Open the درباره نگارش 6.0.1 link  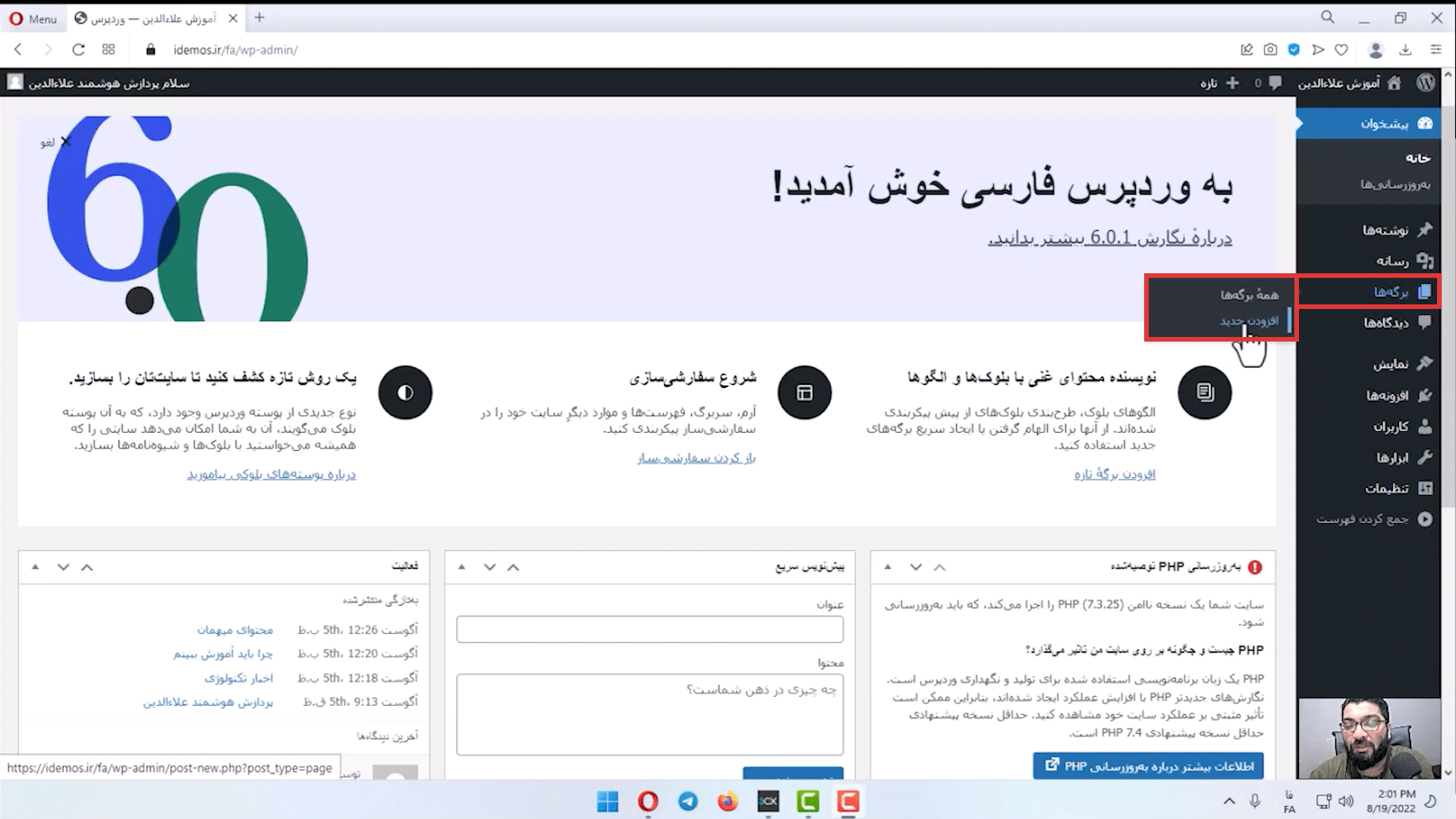1109,238
